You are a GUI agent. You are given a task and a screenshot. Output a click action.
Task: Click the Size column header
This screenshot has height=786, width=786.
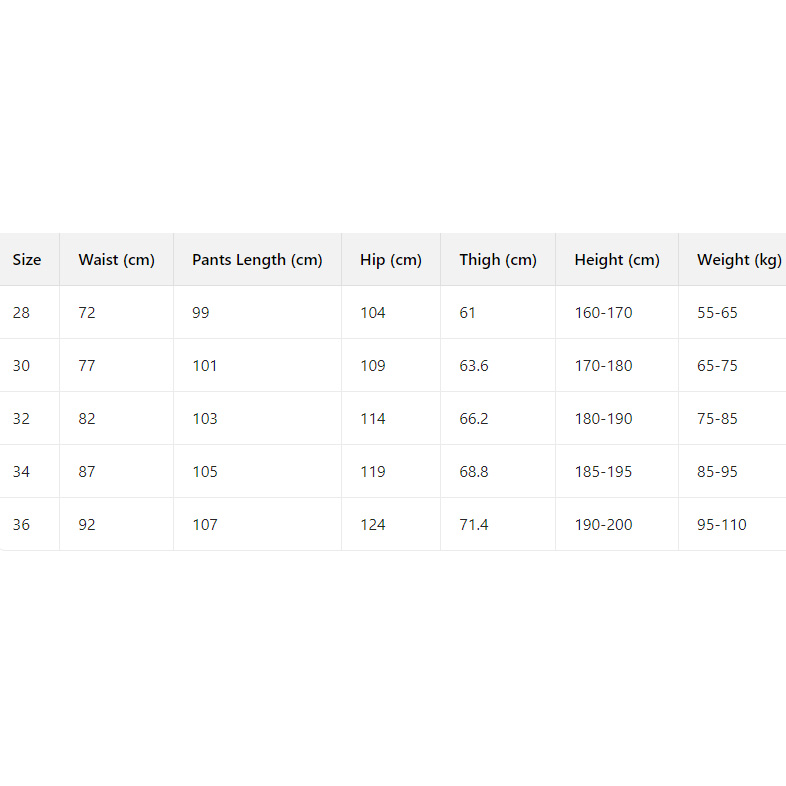27,260
